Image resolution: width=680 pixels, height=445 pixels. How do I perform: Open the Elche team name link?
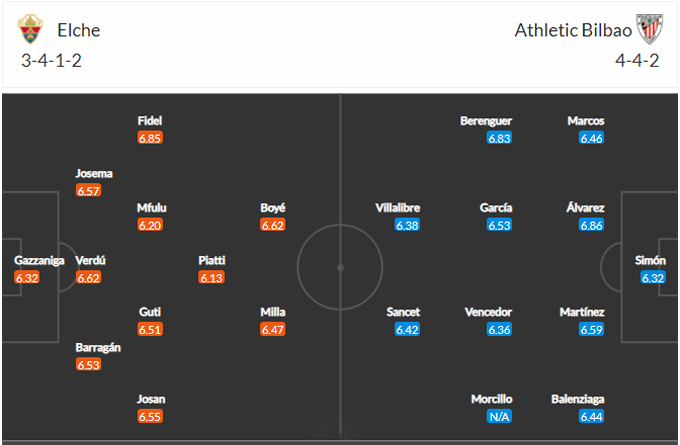point(79,30)
